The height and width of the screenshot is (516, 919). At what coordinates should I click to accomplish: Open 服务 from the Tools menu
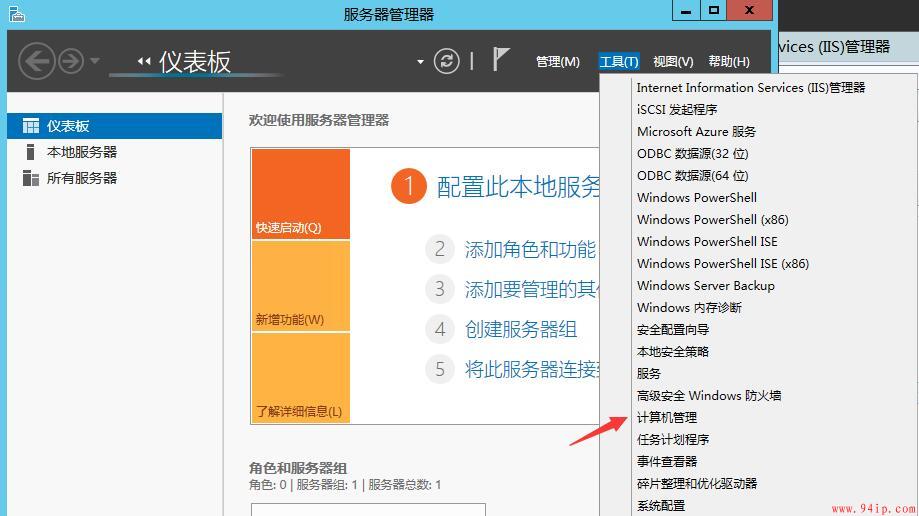[649, 374]
